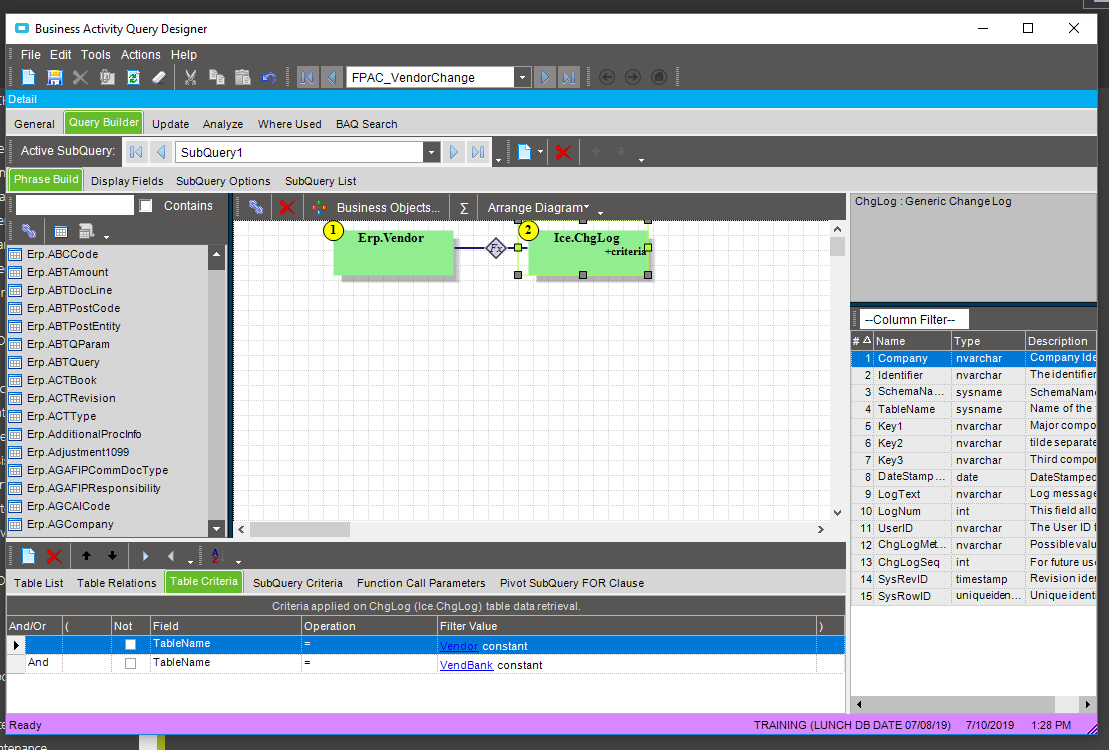This screenshot has width=1109, height=750.
Task: Click the Cut scissors icon
Action: (190, 77)
